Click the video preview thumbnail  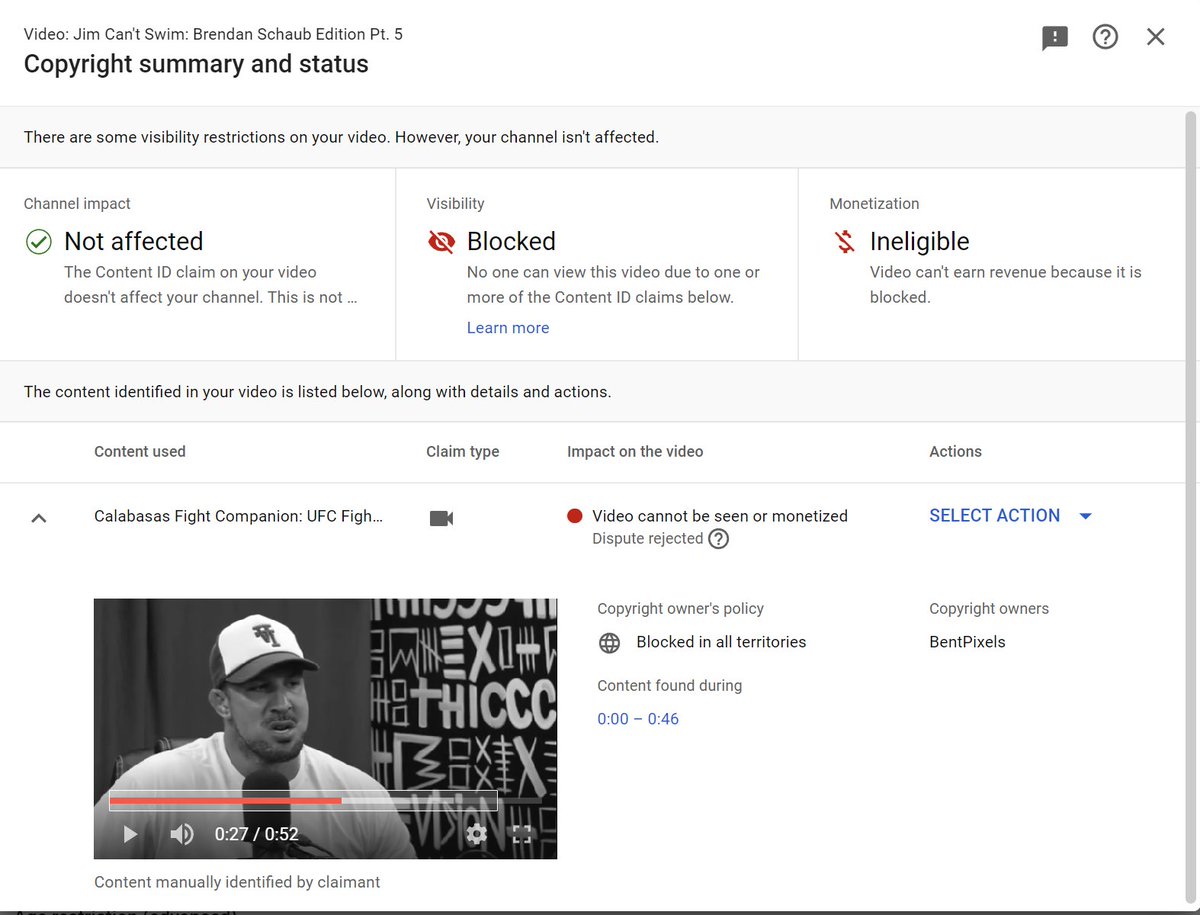point(325,728)
